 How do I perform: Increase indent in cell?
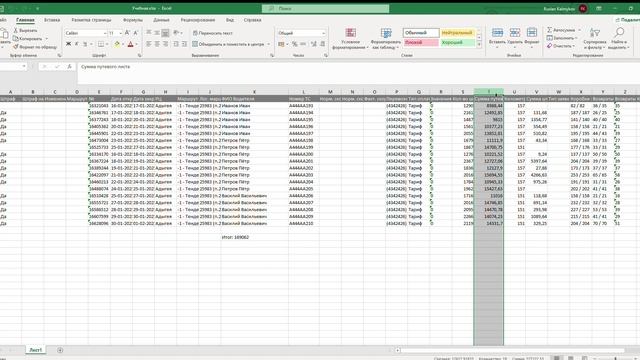point(184,44)
